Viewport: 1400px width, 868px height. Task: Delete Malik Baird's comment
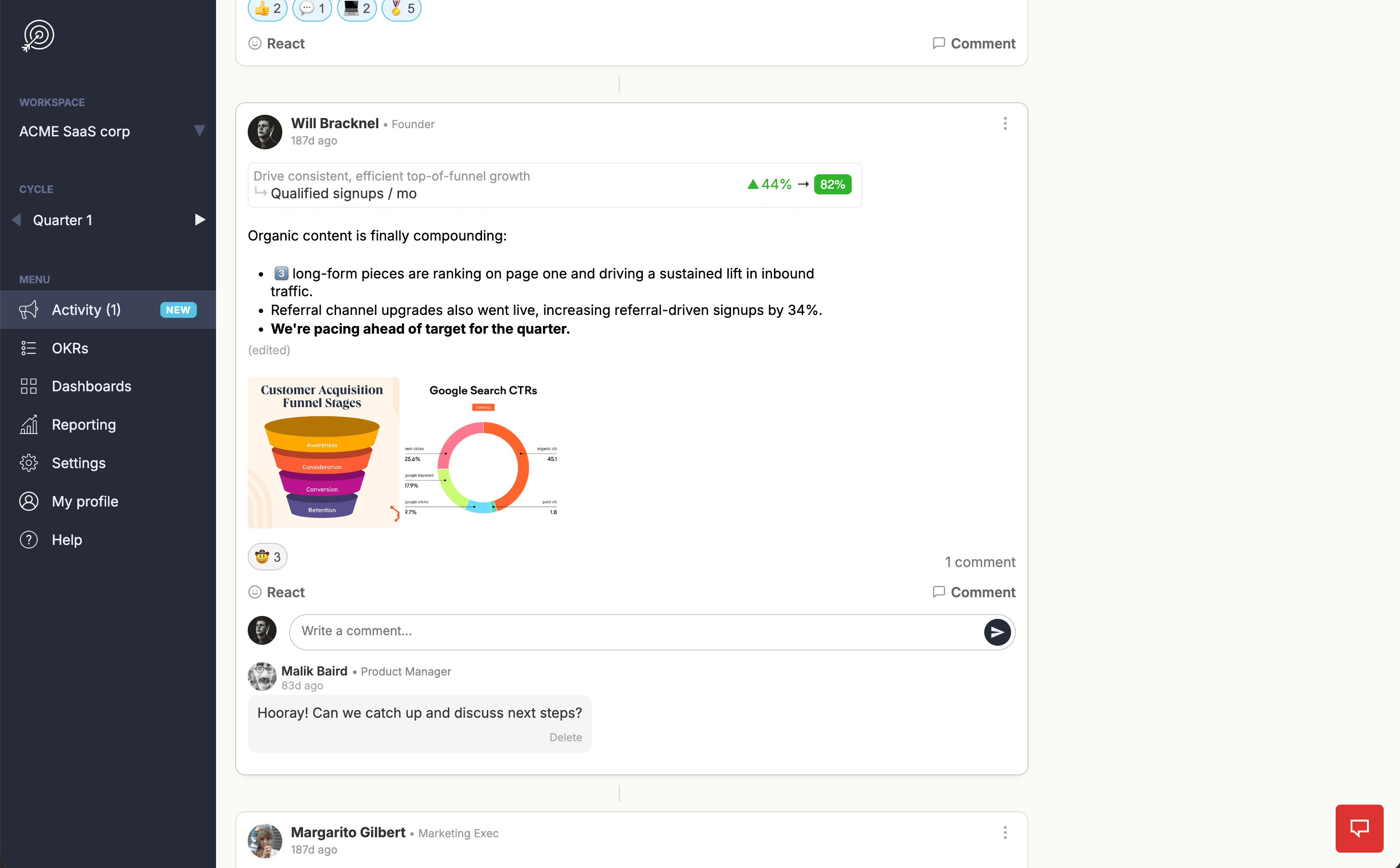(x=566, y=738)
